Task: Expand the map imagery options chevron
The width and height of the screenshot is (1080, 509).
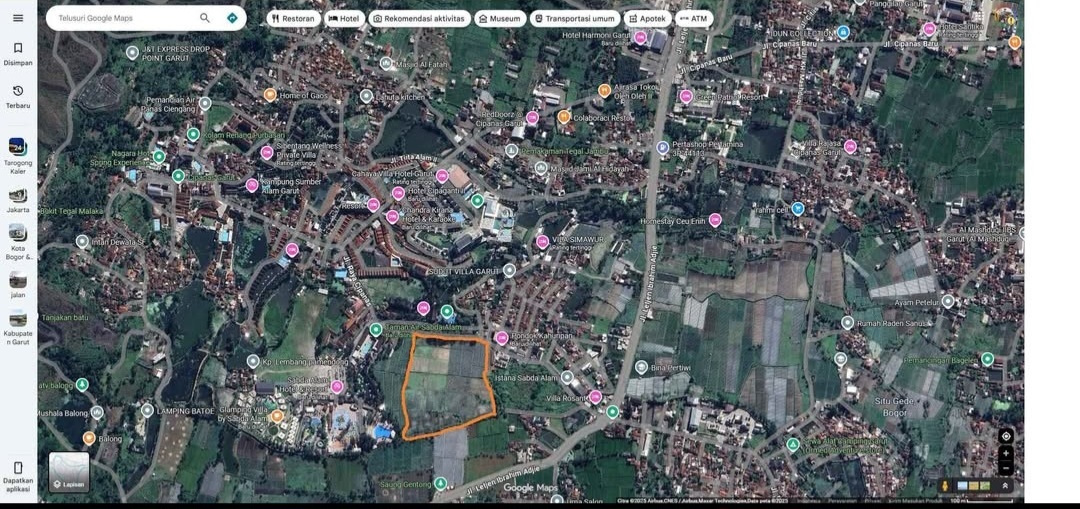Action: point(1005,486)
